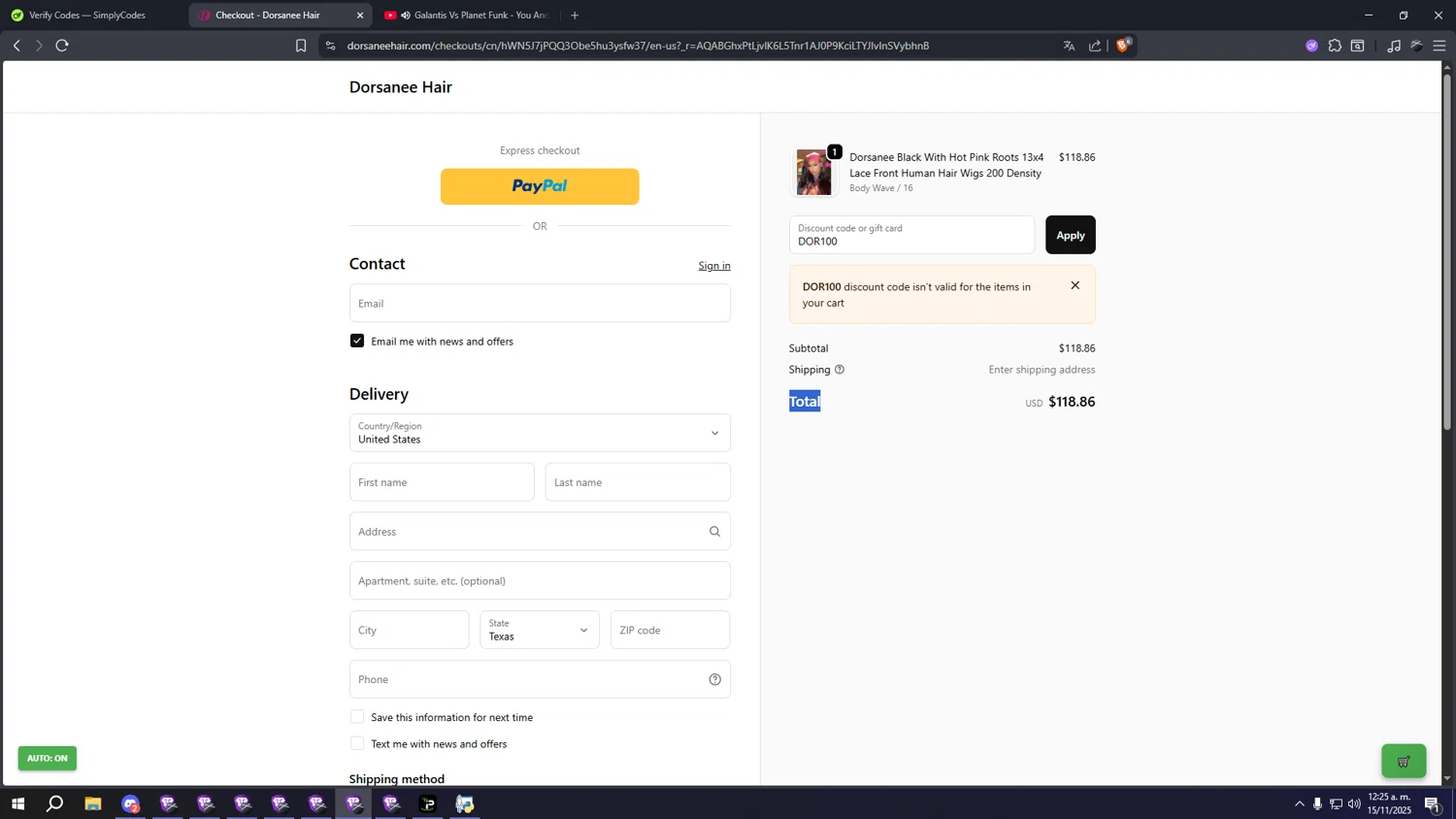Open a new browser tab
Image resolution: width=1456 pixels, height=819 pixels.
point(575,16)
